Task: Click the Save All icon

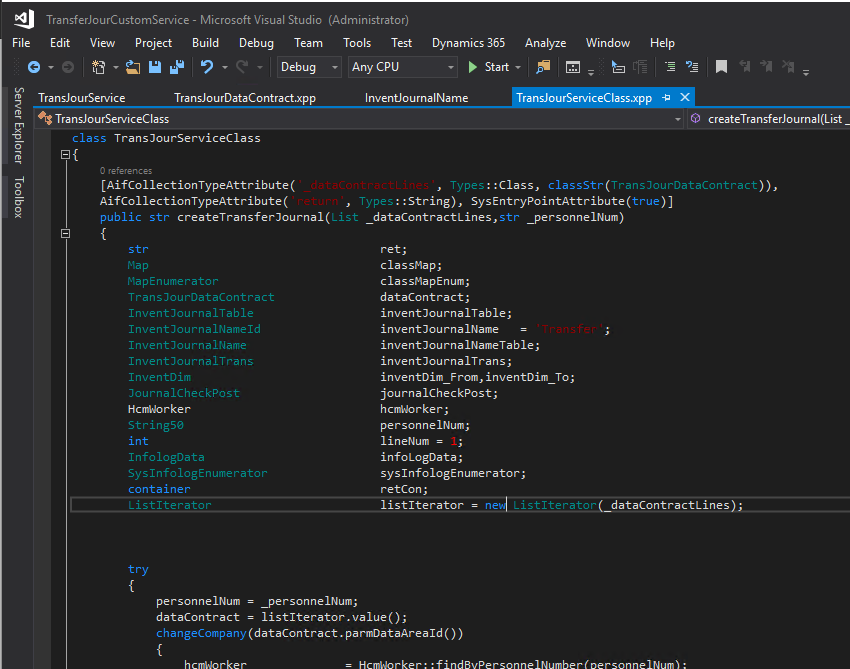Action: 176,67
